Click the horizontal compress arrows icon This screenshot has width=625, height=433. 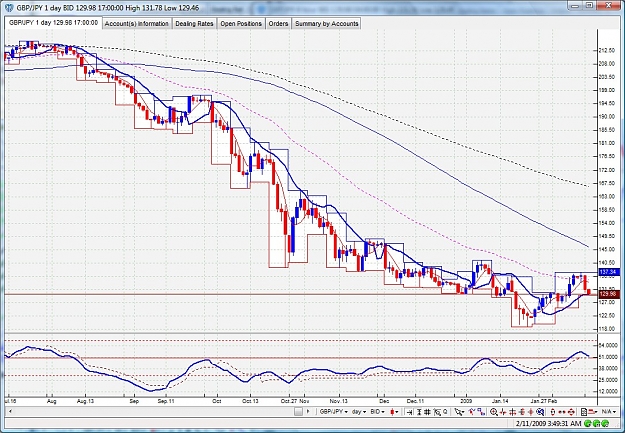562,412
